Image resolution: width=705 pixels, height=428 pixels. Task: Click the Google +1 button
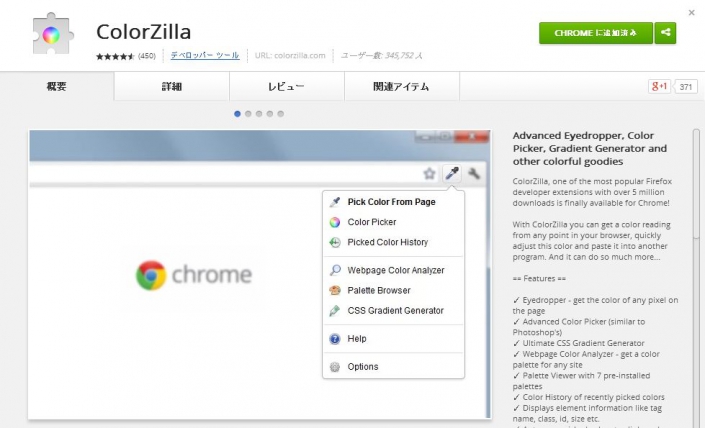point(659,86)
